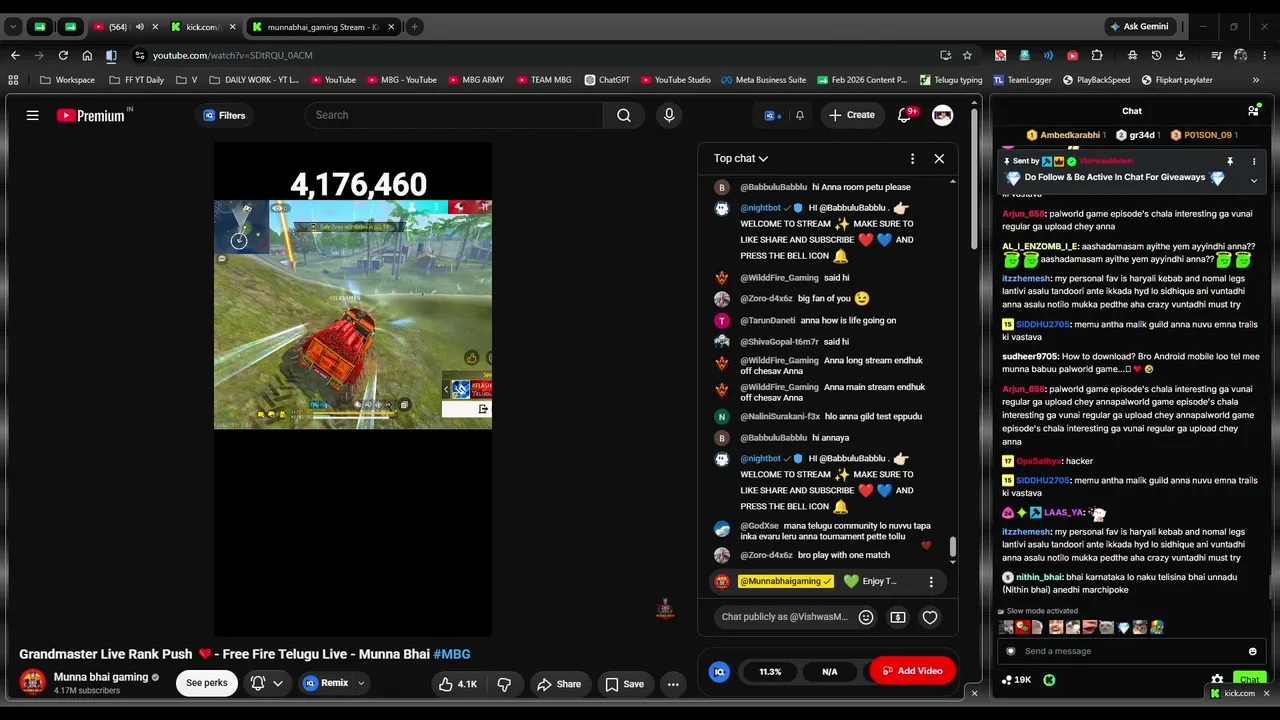Unpin the pinned Kick message
Screen dimensions: 1280x720
[x=1229, y=161]
